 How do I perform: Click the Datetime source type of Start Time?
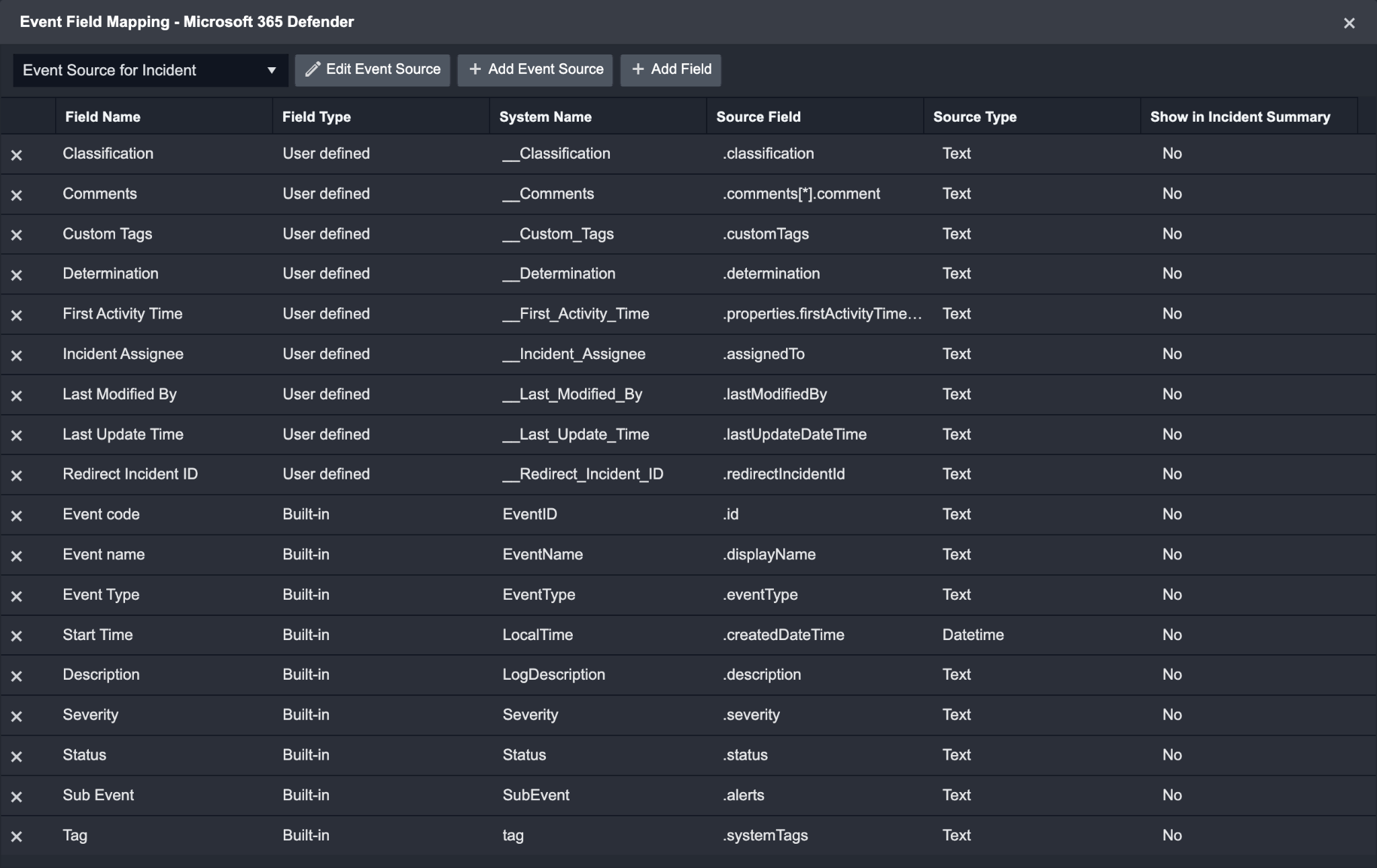point(972,635)
